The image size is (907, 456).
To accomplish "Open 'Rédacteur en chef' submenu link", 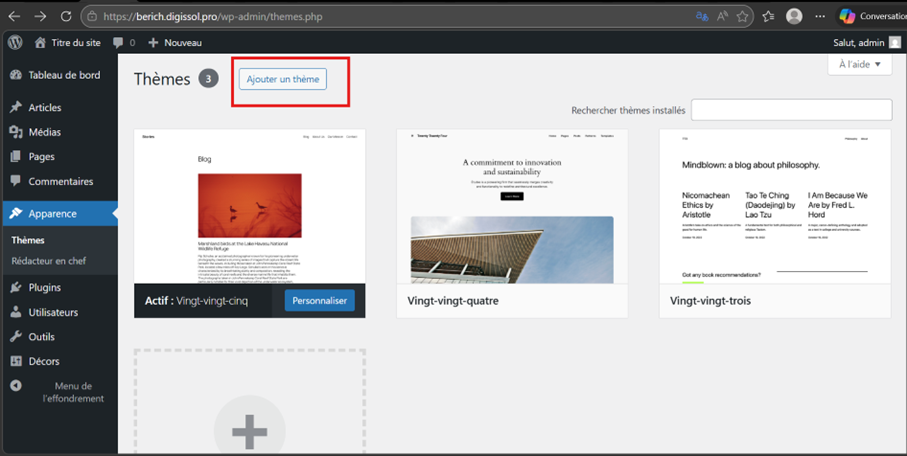I will (48, 261).
